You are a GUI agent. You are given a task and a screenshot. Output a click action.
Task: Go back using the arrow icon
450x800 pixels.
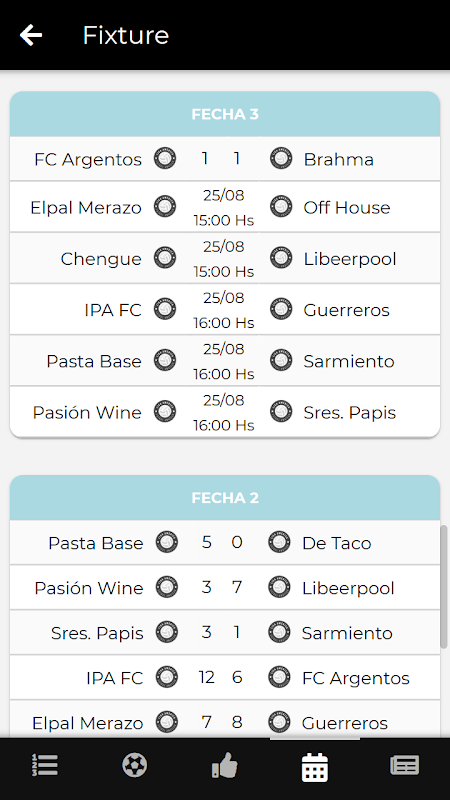(31, 35)
